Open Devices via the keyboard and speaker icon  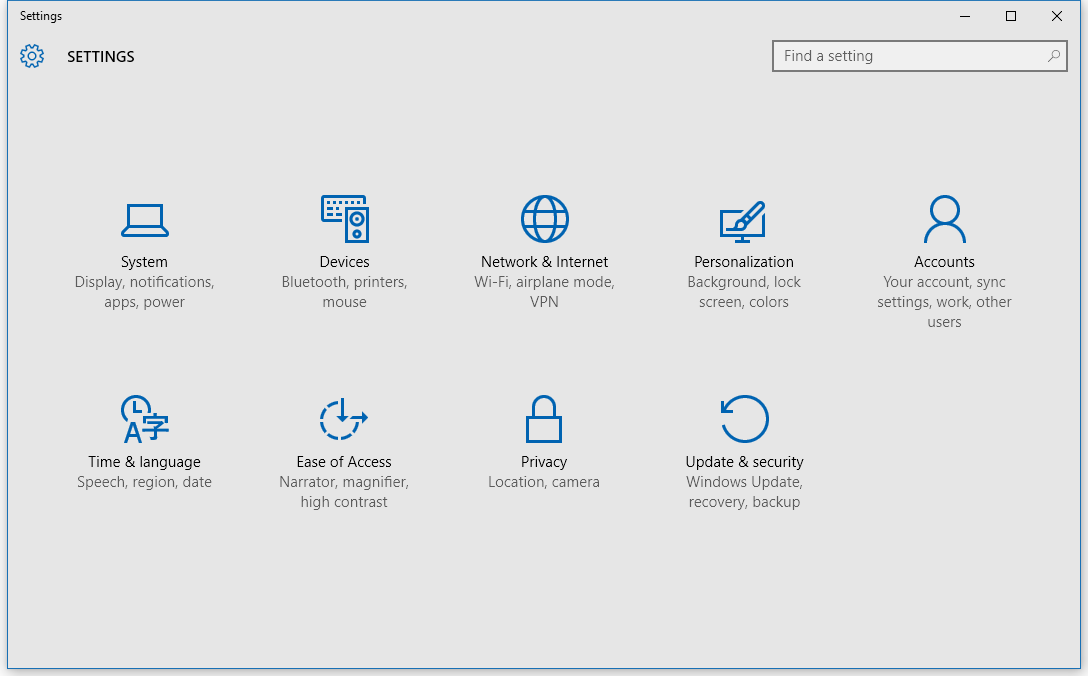coord(344,219)
